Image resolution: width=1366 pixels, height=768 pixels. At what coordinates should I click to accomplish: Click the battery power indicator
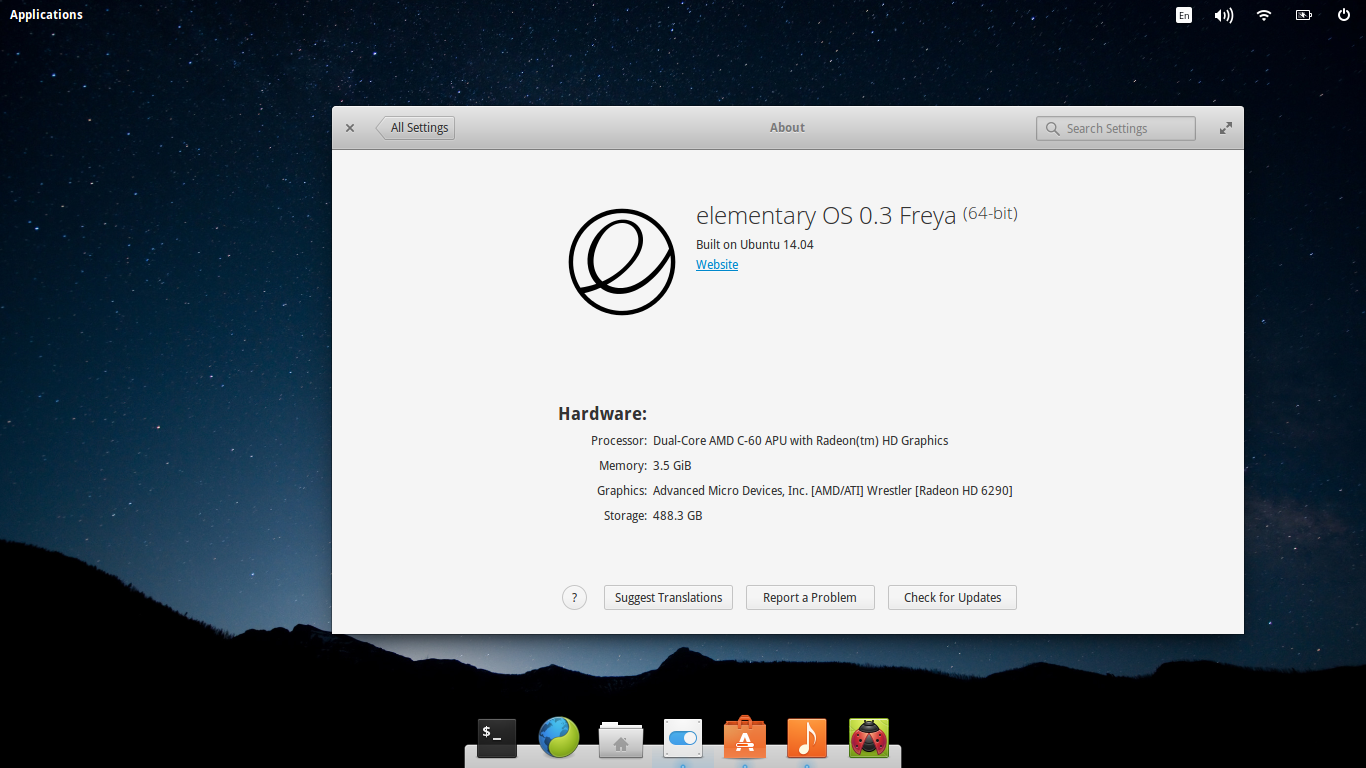click(x=1304, y=15)
